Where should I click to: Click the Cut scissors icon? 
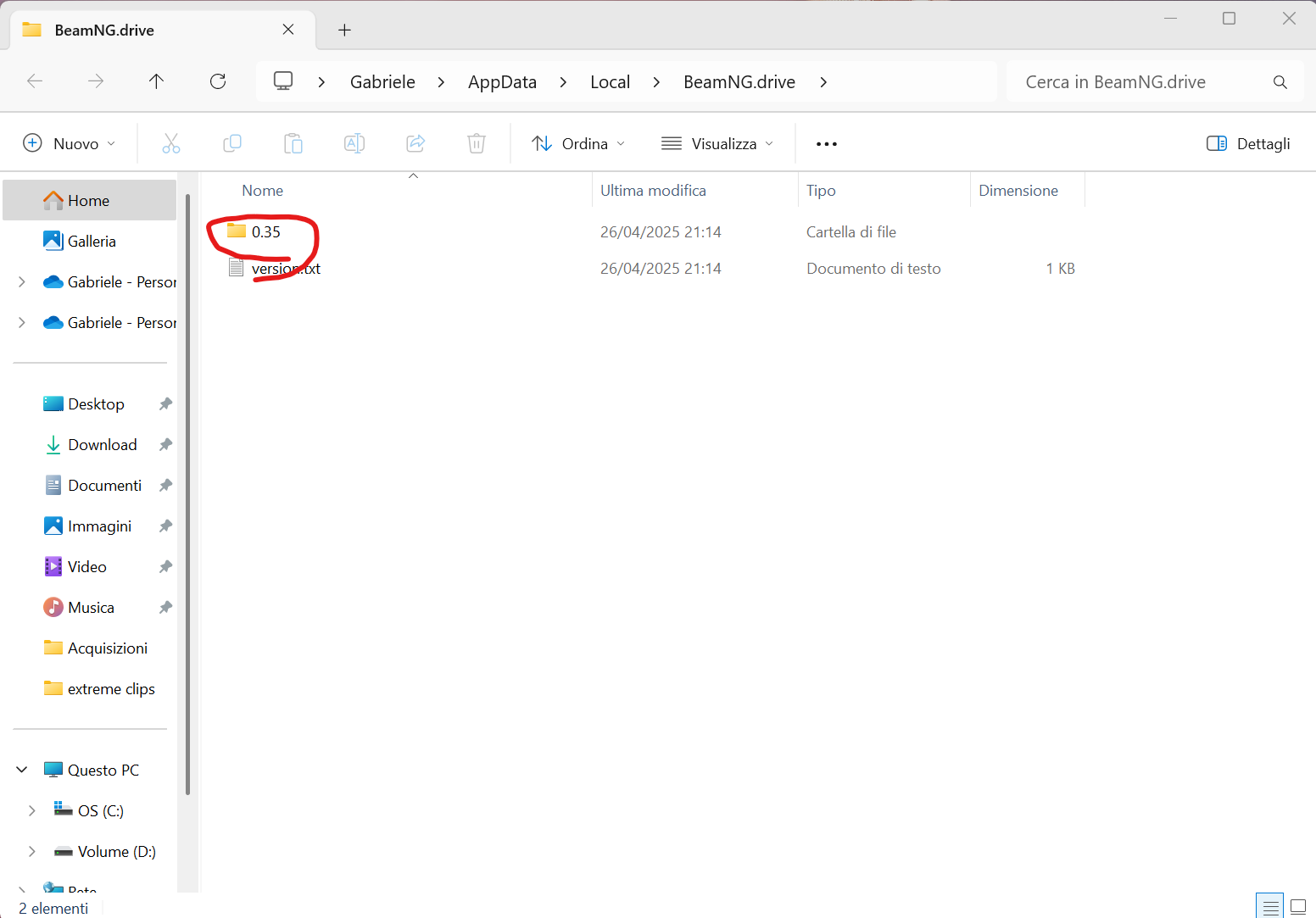coord(171,143)
